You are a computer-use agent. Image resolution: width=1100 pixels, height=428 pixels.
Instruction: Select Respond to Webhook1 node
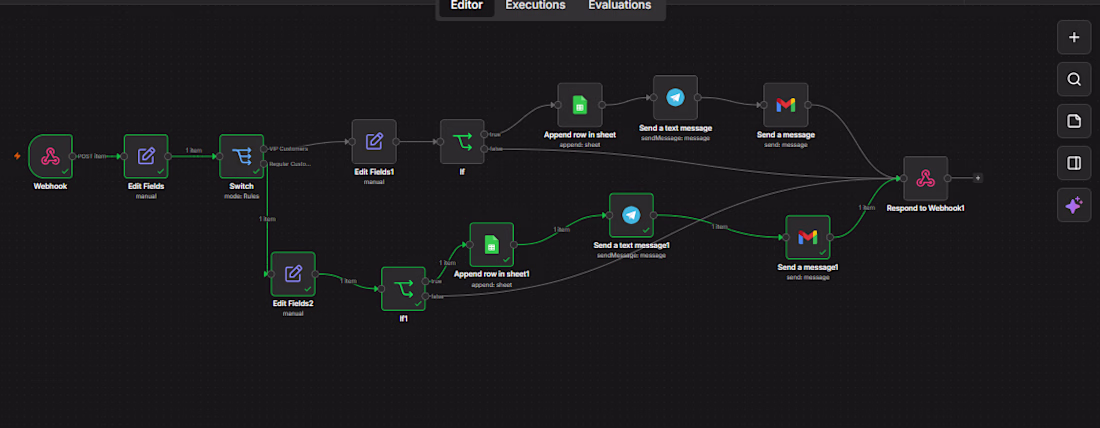point(925,178)
